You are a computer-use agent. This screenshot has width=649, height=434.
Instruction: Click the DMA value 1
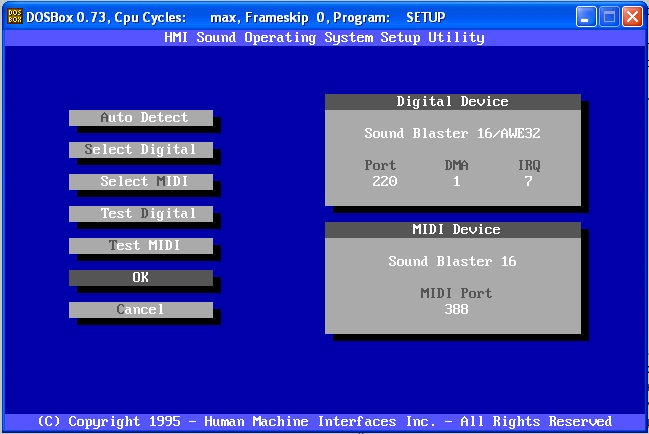point(457,181)
